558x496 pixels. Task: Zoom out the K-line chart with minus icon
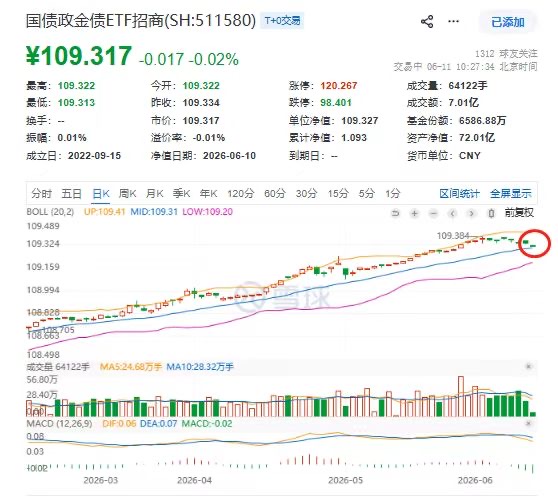pyautogui.click(x=433, y=213)
